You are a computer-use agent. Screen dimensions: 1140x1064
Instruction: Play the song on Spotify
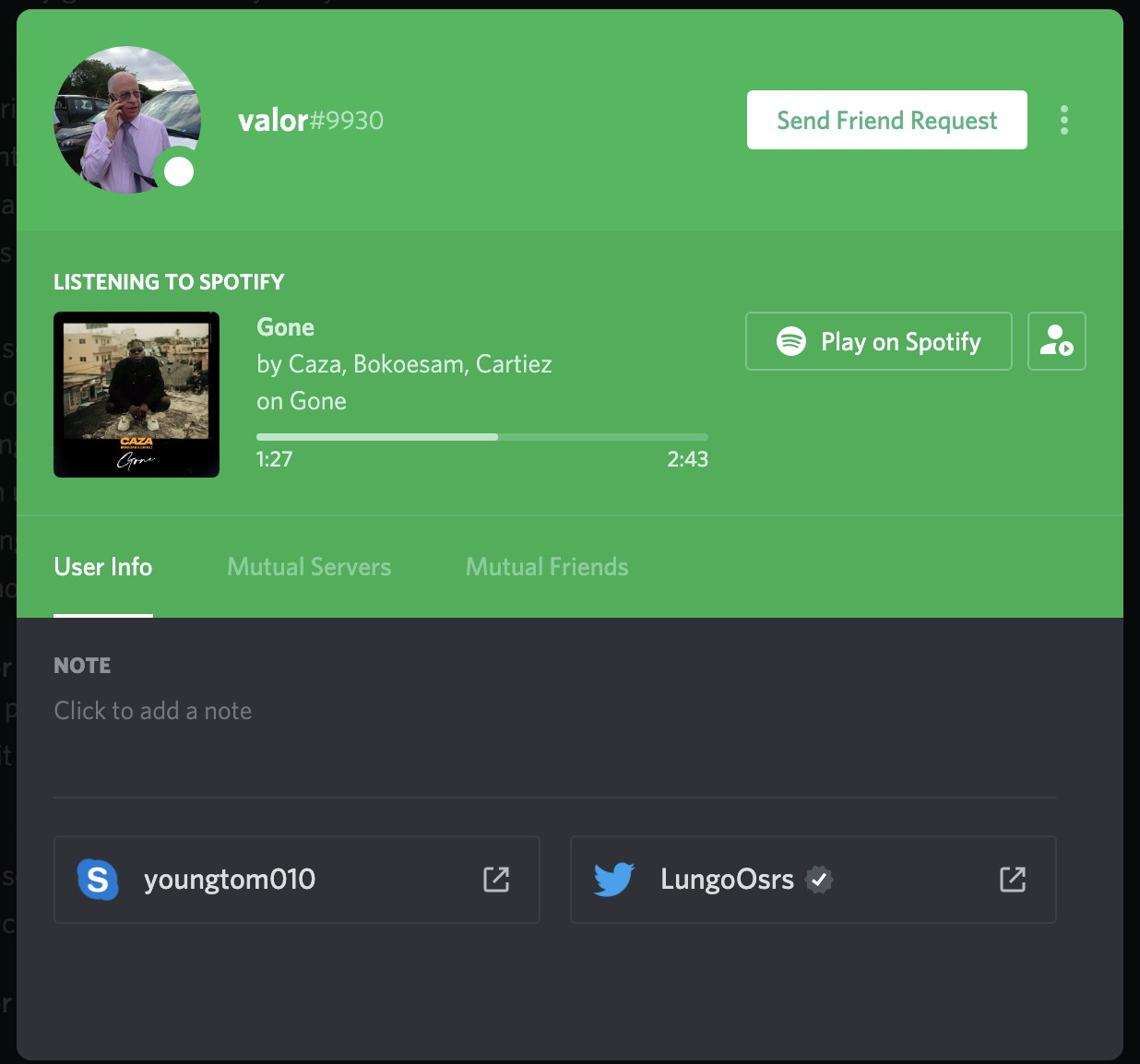[879, 341]
